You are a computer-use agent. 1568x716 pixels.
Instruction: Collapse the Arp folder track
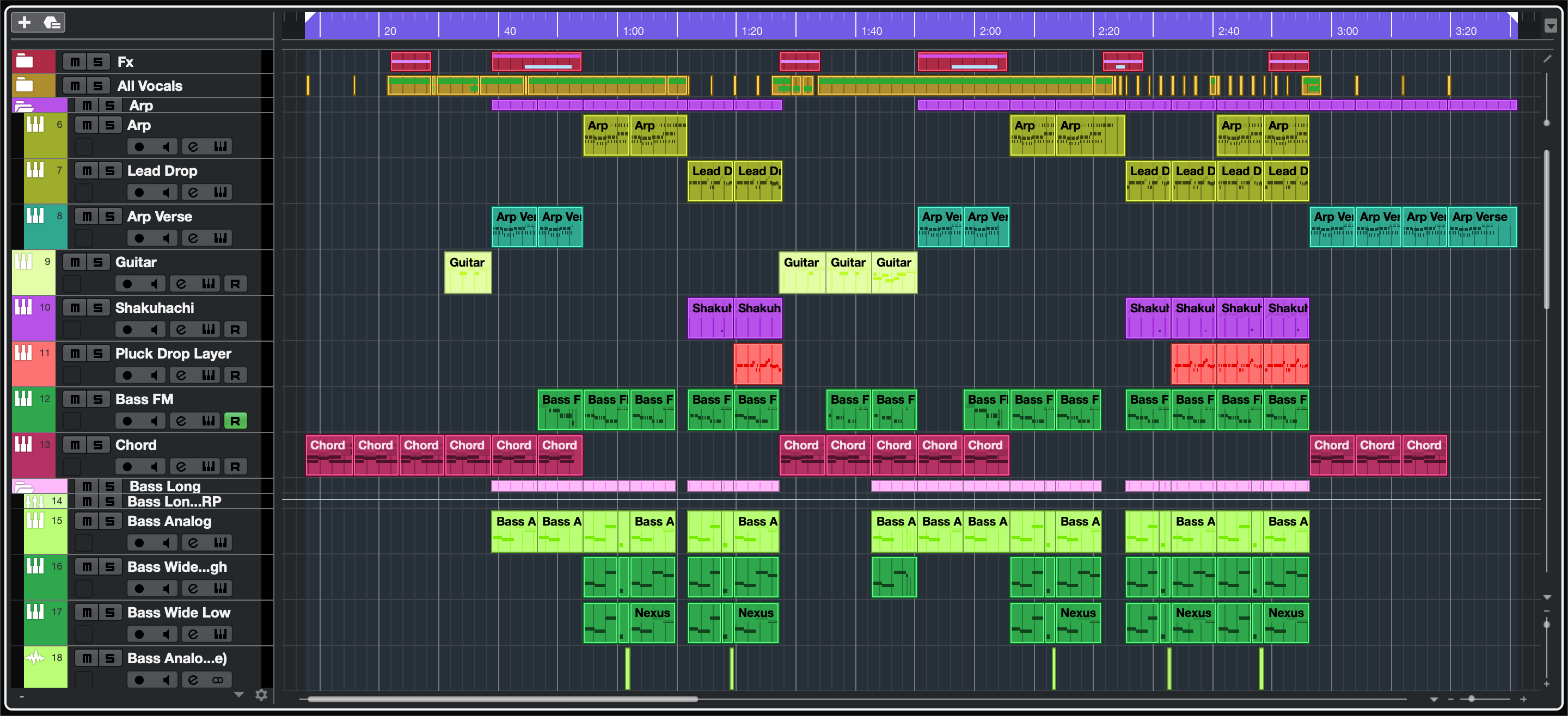(x=24, y=106)
